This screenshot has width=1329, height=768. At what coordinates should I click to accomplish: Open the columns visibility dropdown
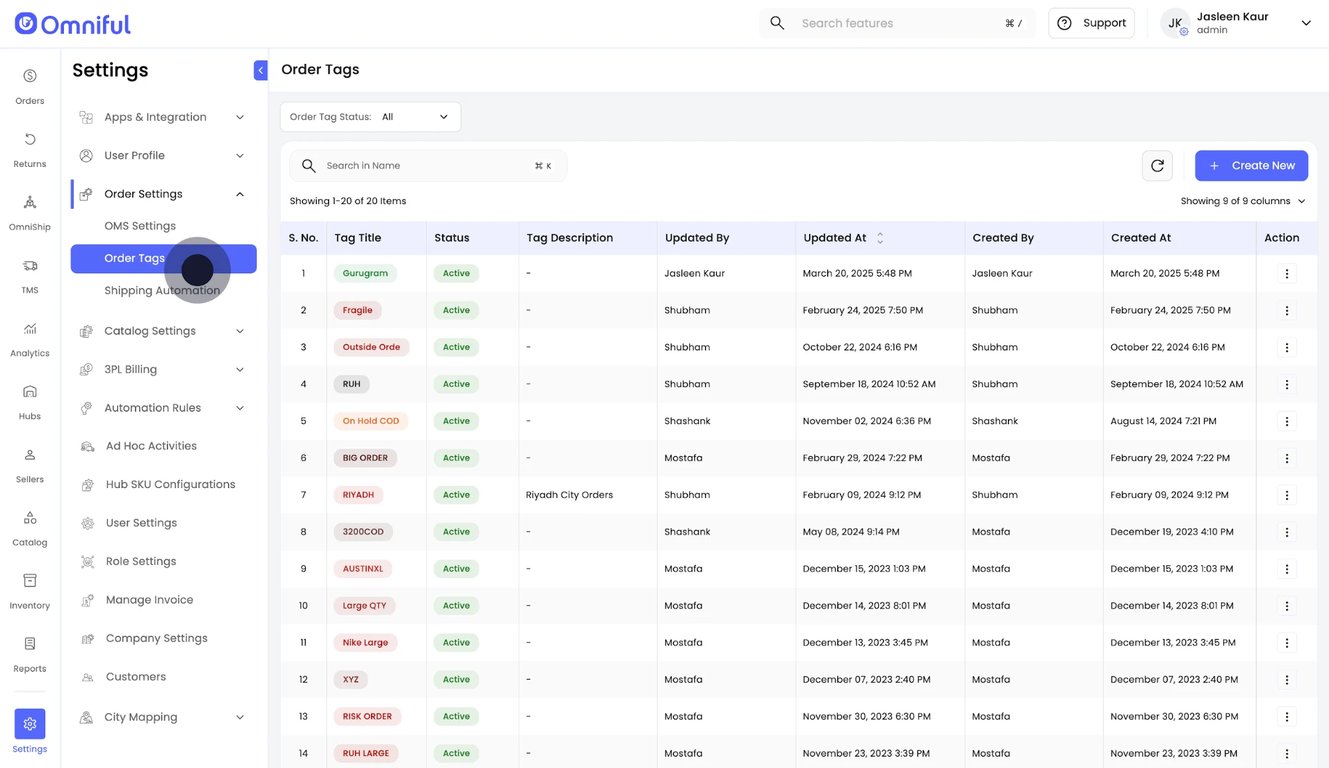coord(1243,201)
